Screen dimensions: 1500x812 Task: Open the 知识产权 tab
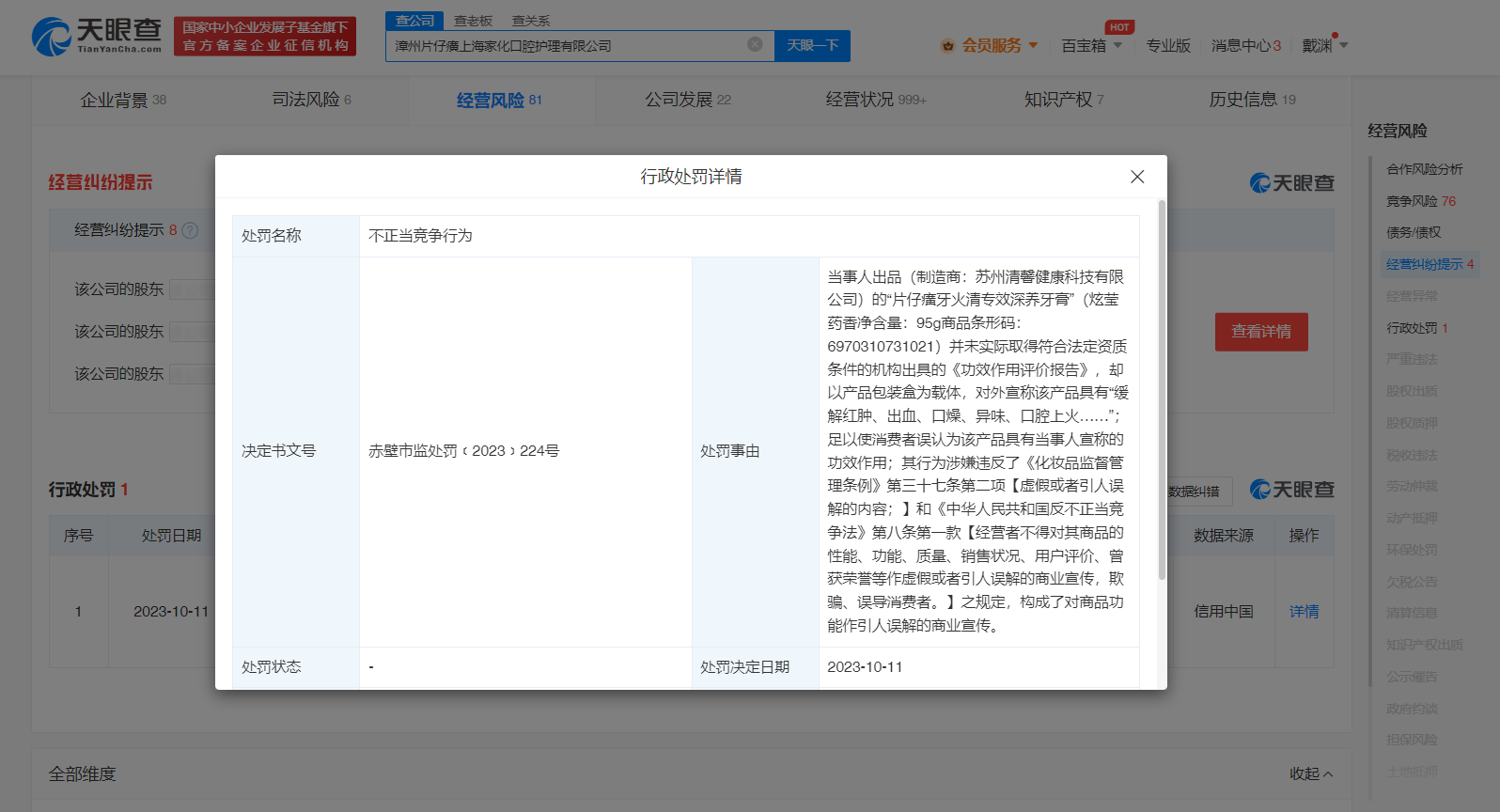coord(1063,100)
